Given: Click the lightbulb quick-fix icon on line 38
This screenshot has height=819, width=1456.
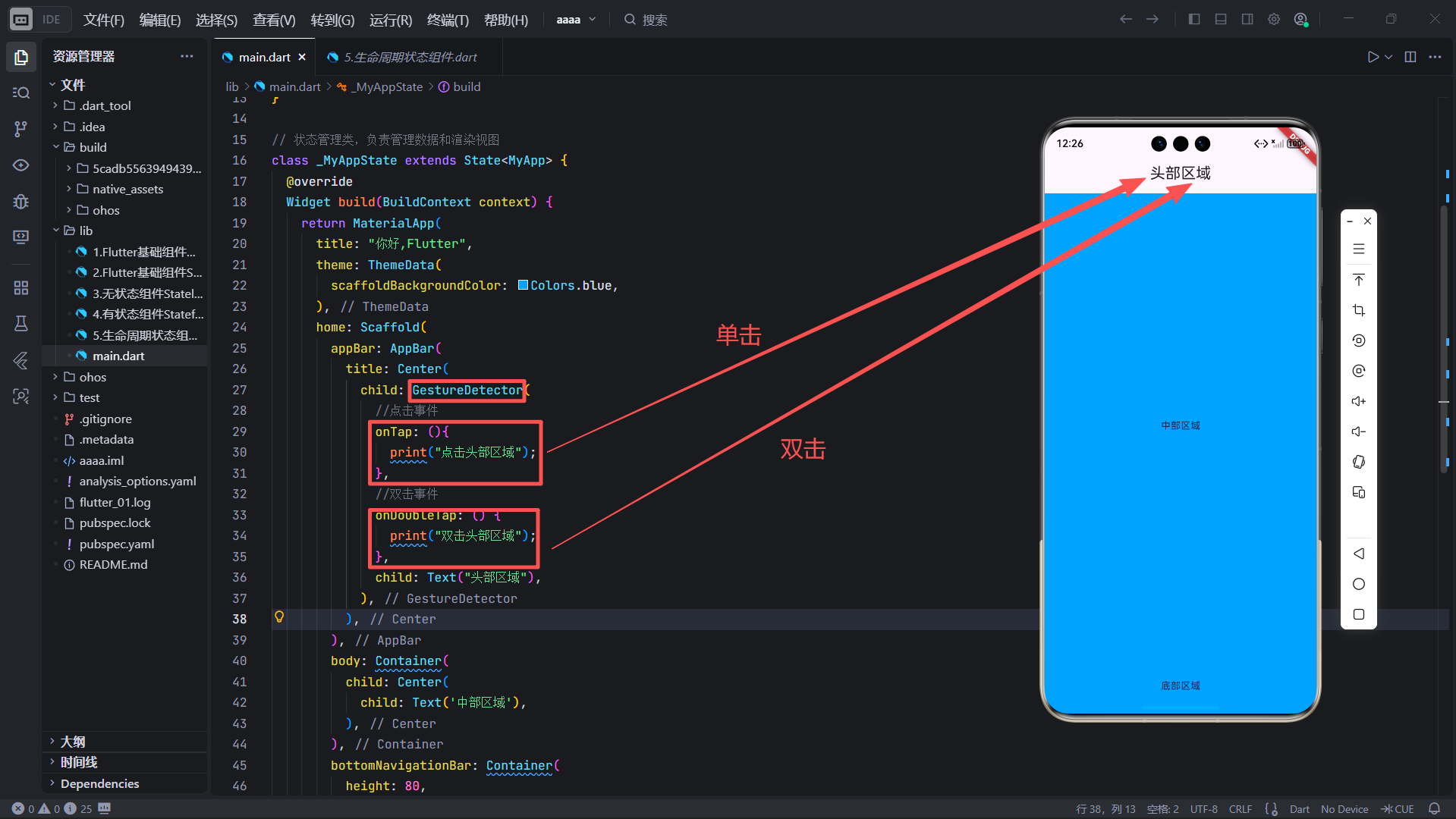Looking at the screenshot, I should 279,617.
